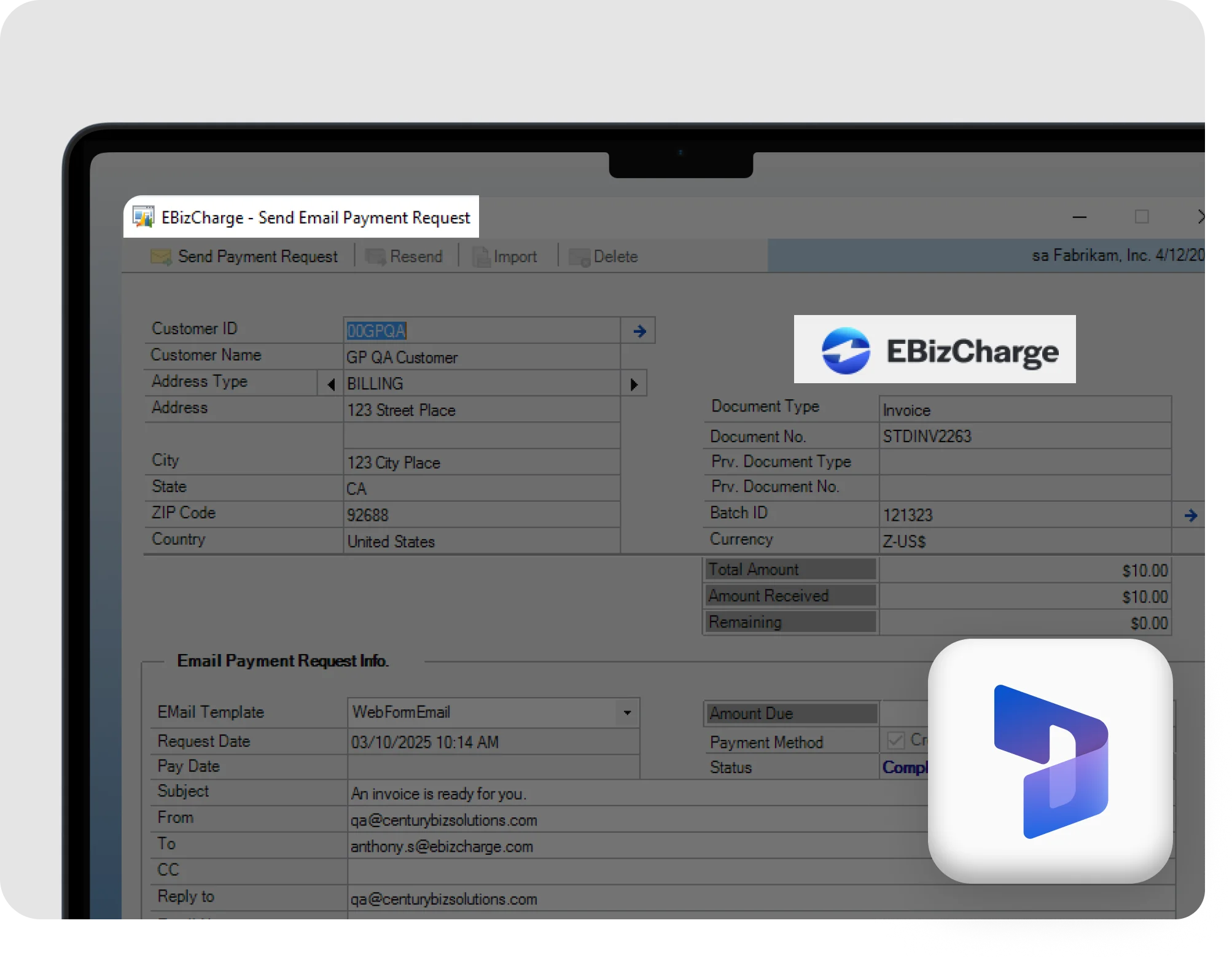This screenshot has height=958, width=1232.
Task: Click the Customer ID field 00GPQA
Action: (481, 331)
